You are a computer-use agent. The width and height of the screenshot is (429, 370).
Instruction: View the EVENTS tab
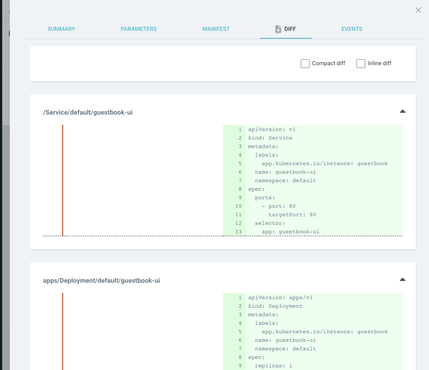[352, 29]
